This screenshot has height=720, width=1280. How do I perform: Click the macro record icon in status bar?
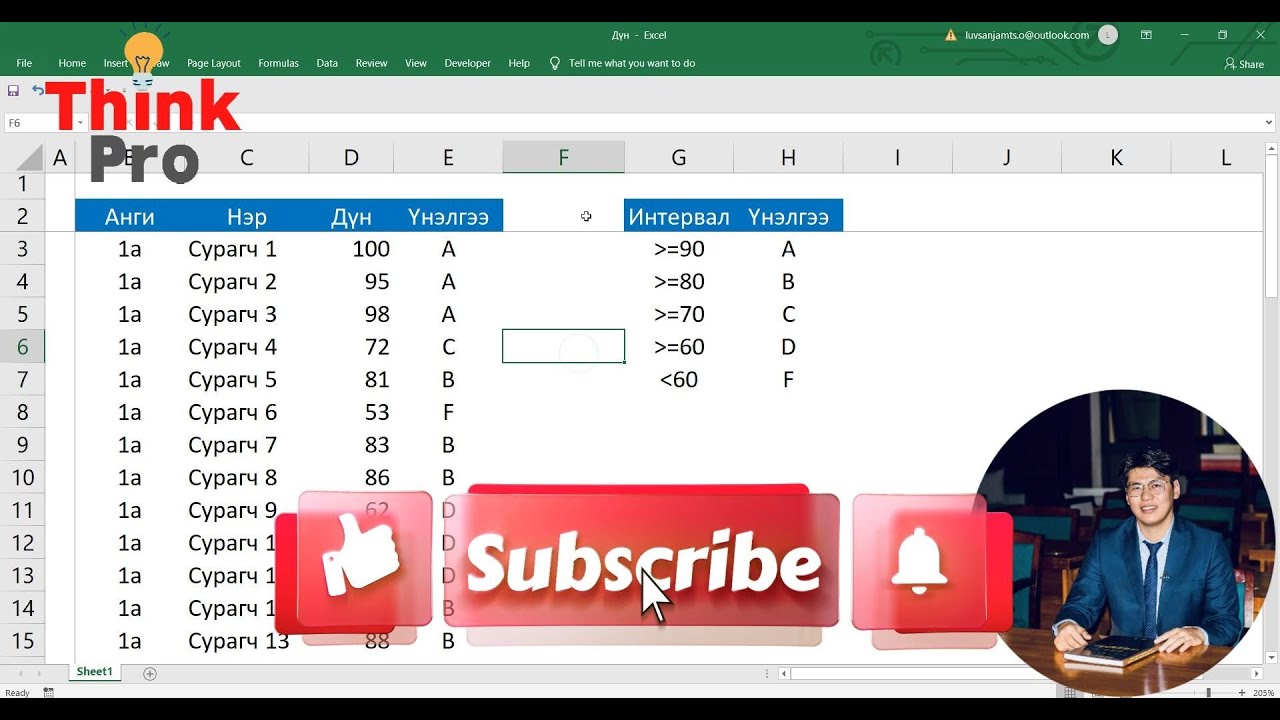coord(47,692)
